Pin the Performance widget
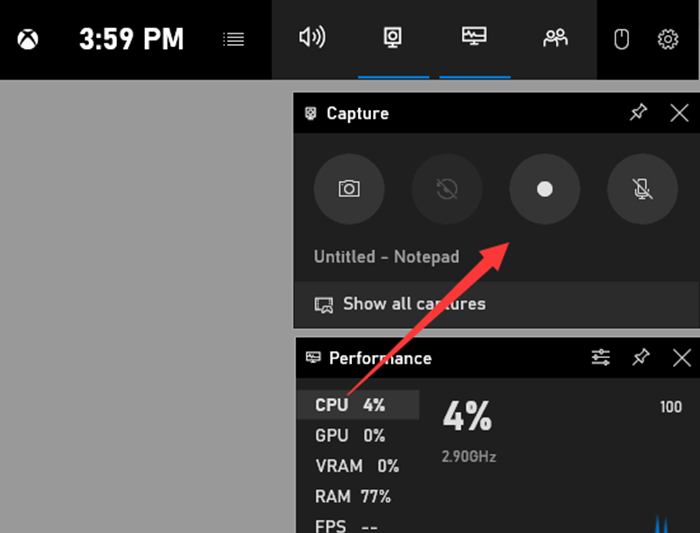This screenshot has width=700, height=533. pyautogui.click(x=641, y=357)
